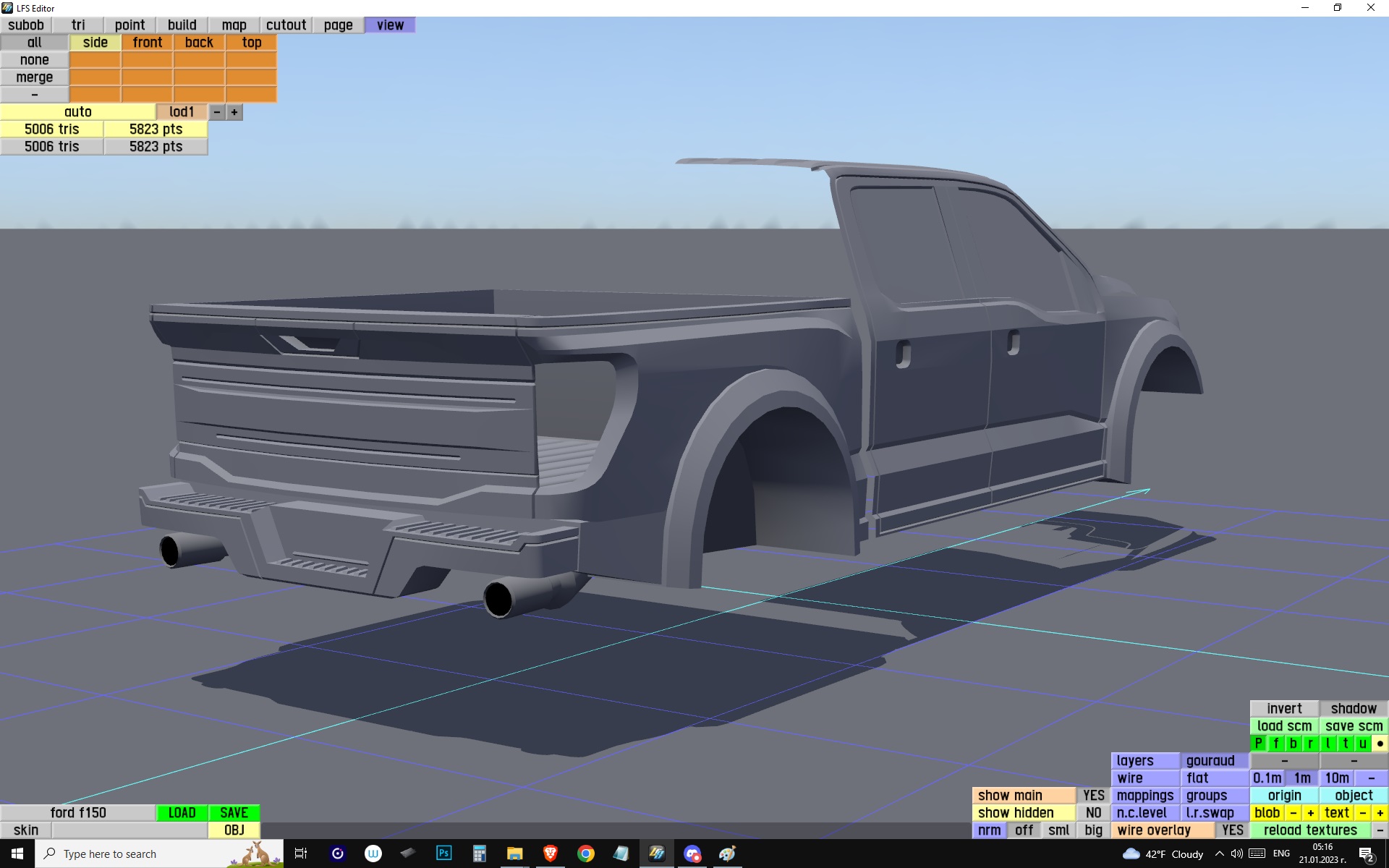Toggle wire overlay YES setting
Image resolution: width=1389 pixels, height=868 pixels.
(1232, 830)
